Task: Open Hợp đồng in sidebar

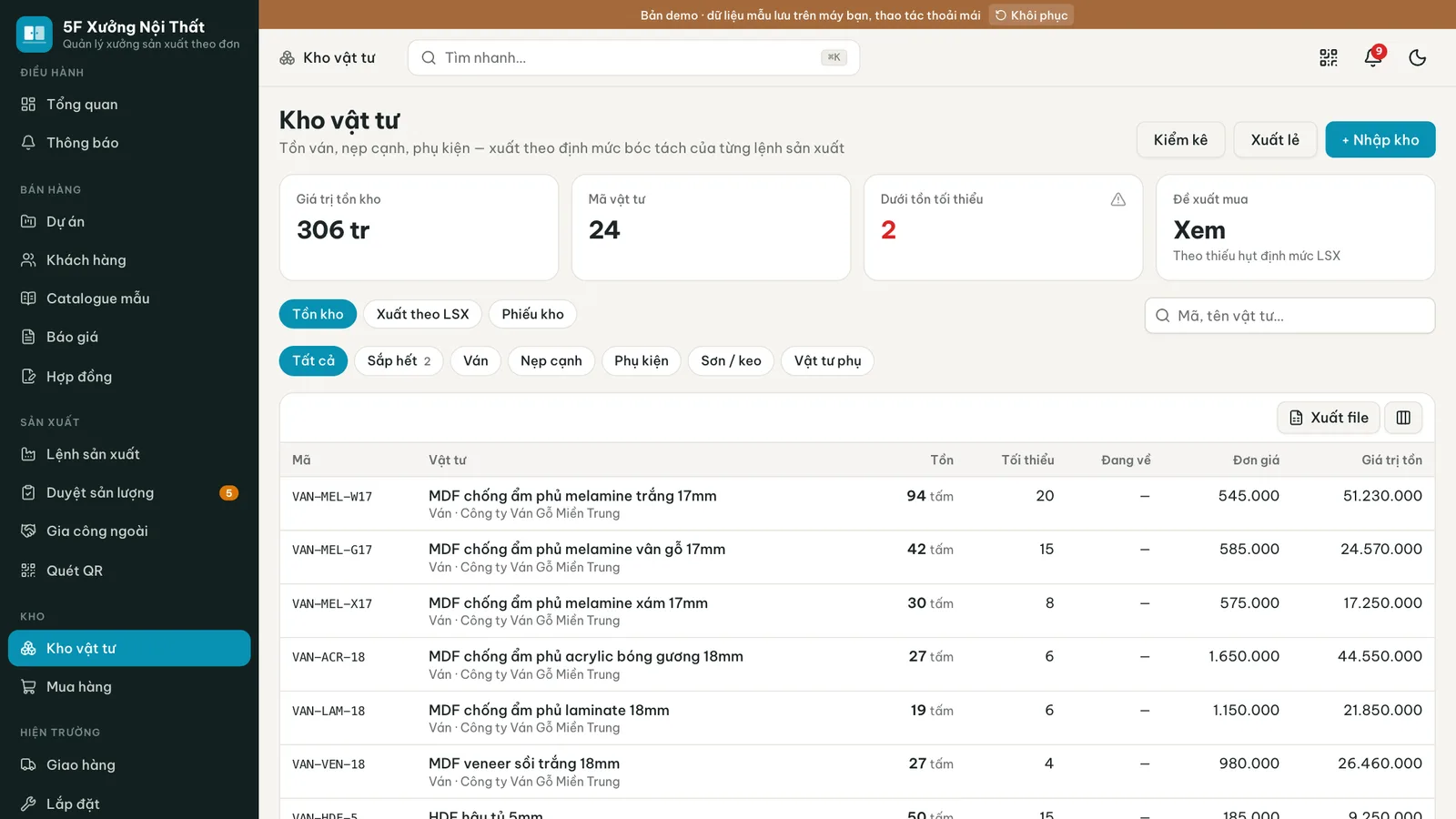Action: 129,377
